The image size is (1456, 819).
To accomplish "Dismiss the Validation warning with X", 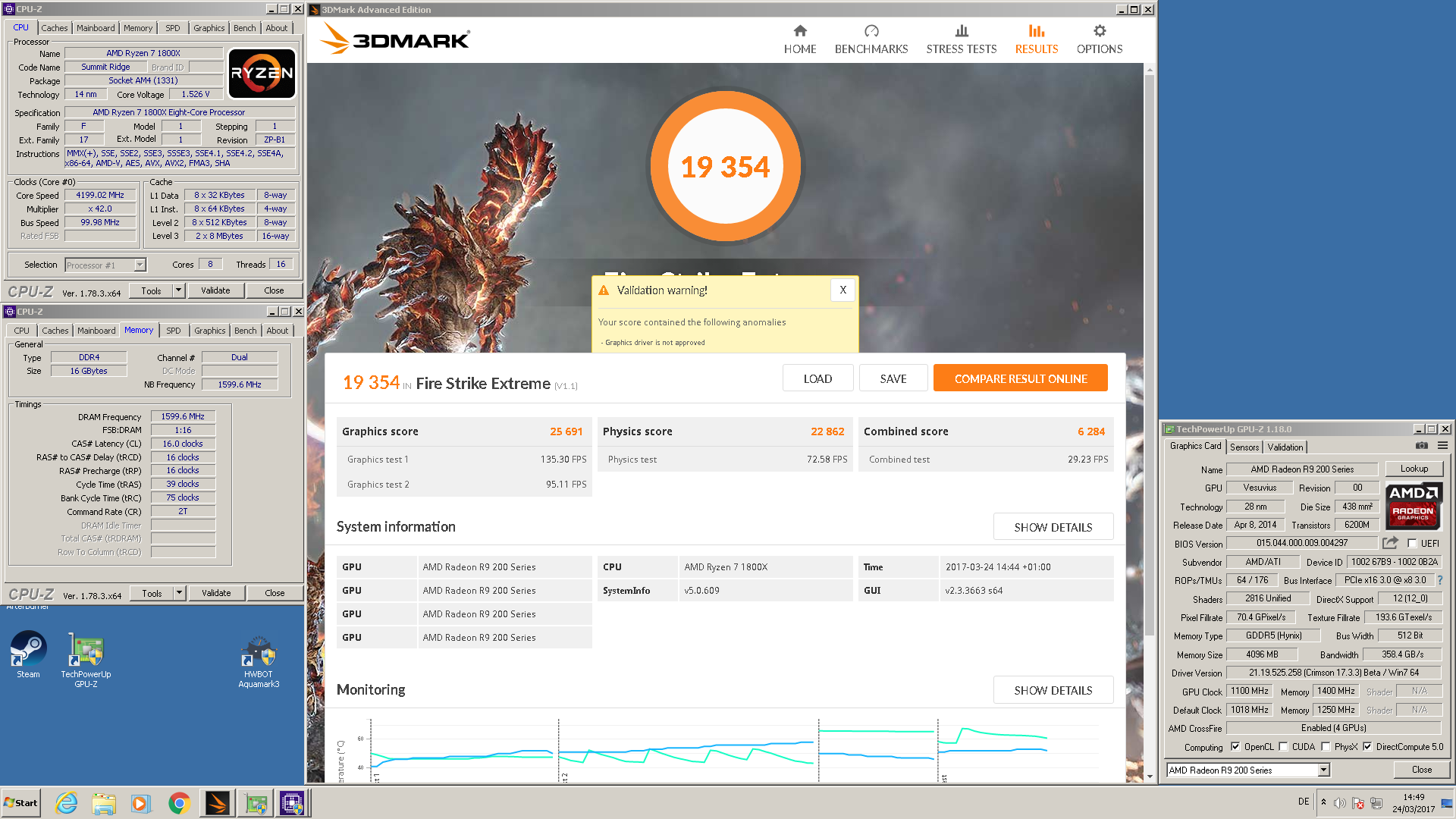I will tap(843, 290).
